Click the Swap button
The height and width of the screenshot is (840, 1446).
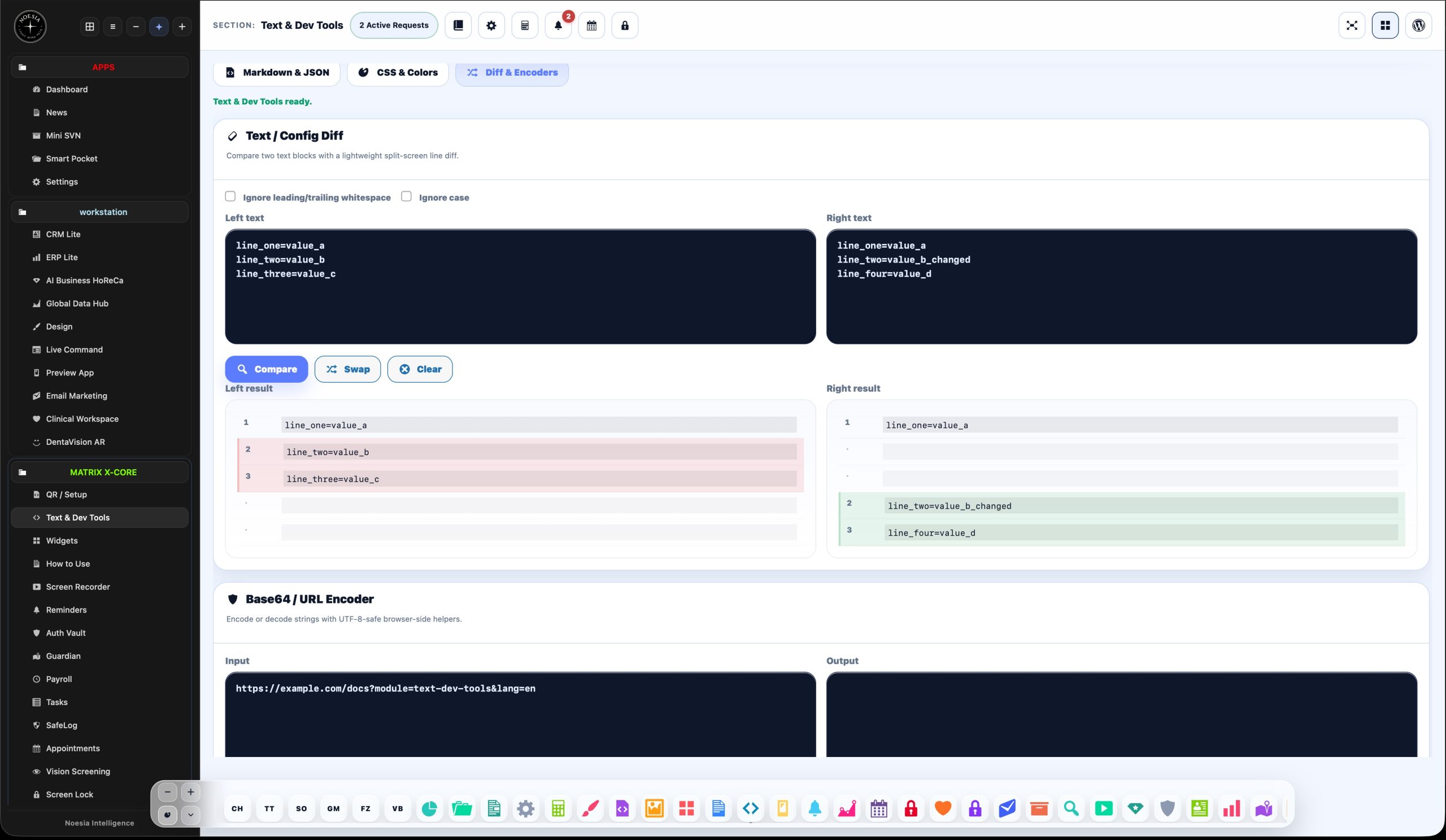[x=348, y=369]
